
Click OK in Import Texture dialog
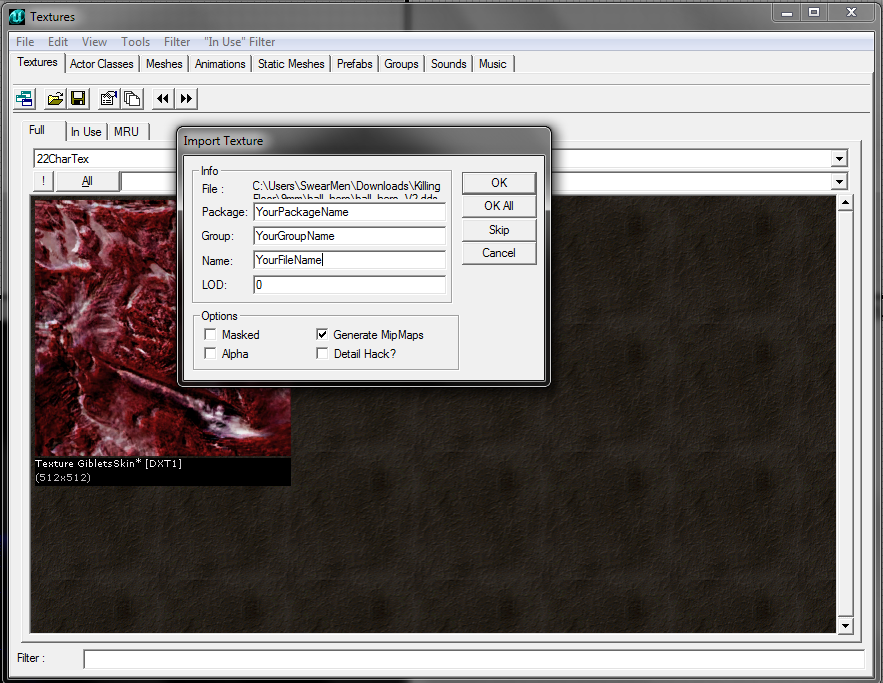pyautogui.click(x=499, y=183)
